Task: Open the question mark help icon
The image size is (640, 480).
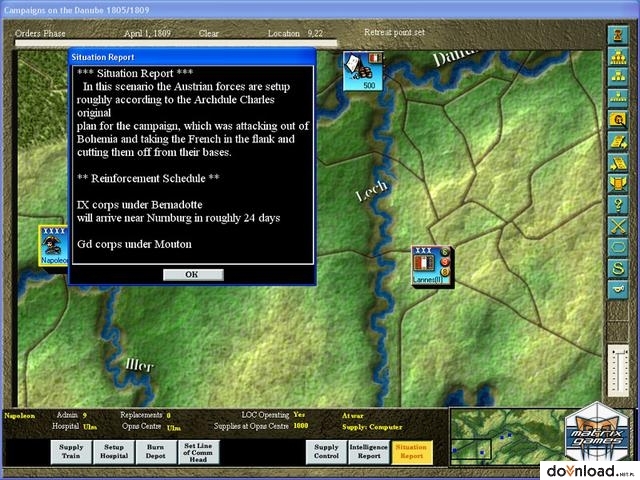Action: click(618, 204)
